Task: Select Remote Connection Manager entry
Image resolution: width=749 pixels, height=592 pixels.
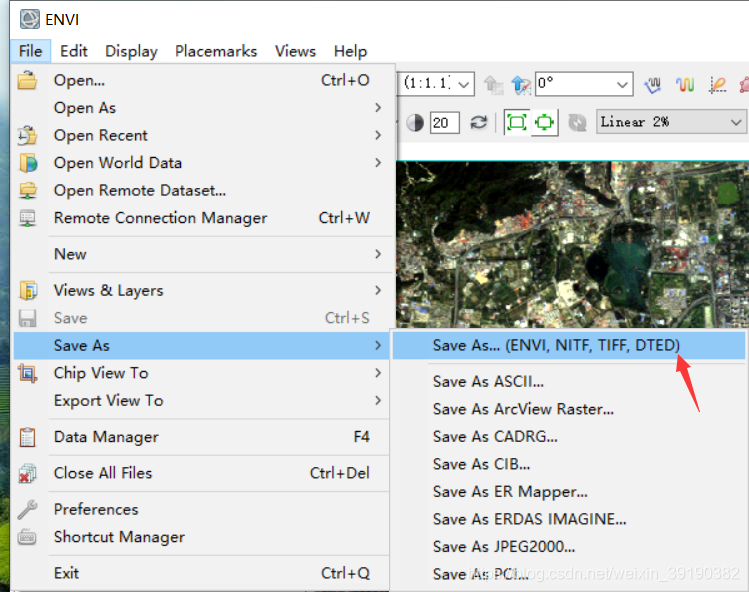Action: (x=203, y=218)
